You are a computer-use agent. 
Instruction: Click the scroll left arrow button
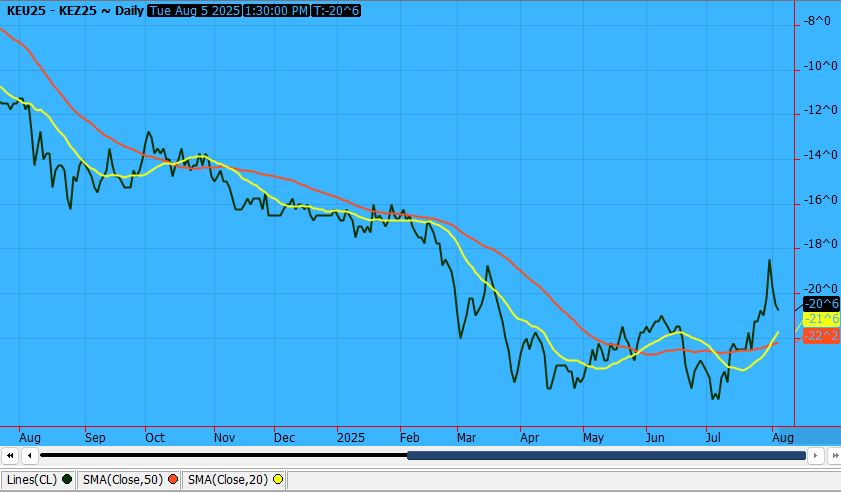(x=31, y=455)
